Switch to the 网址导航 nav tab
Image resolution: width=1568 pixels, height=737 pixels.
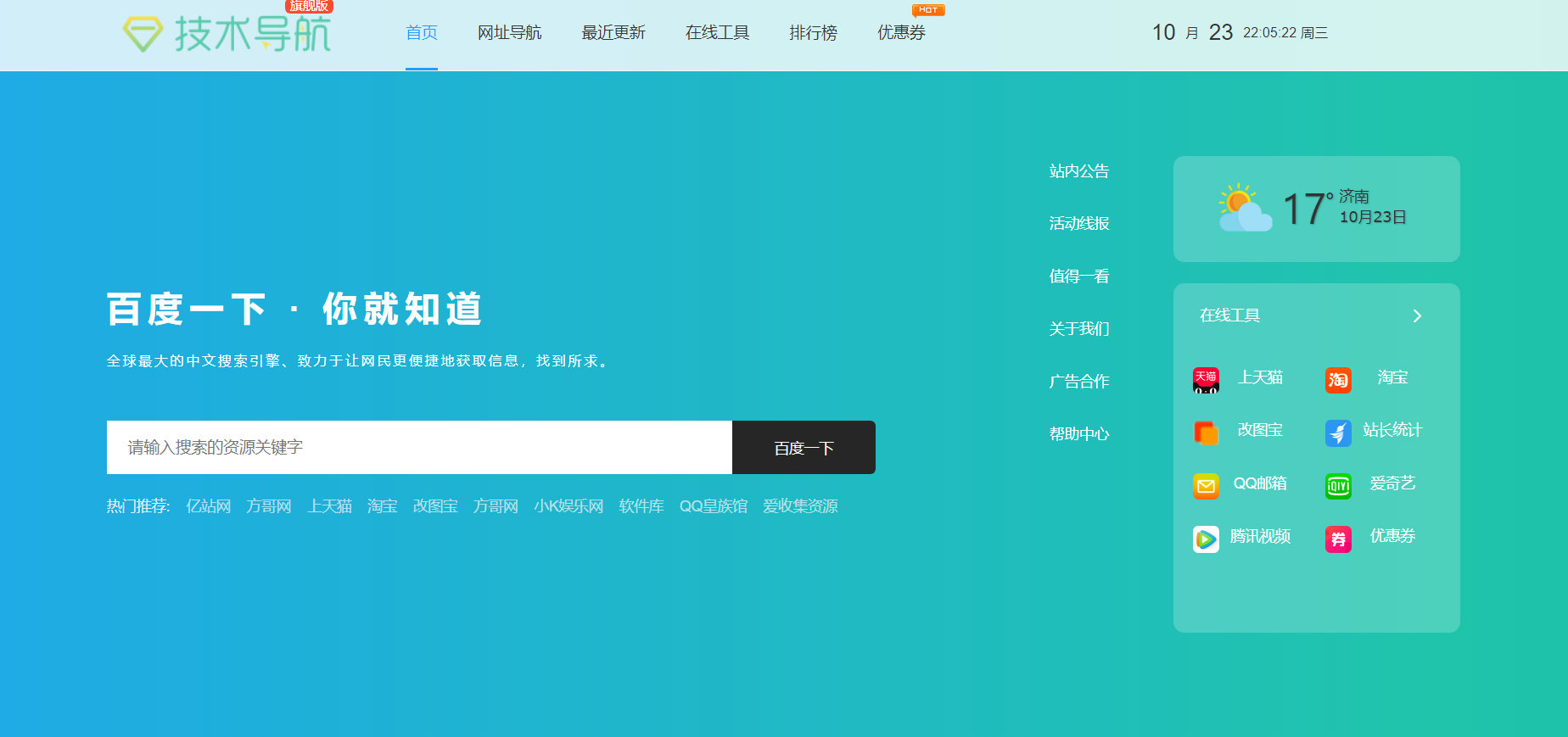[509, 33]
